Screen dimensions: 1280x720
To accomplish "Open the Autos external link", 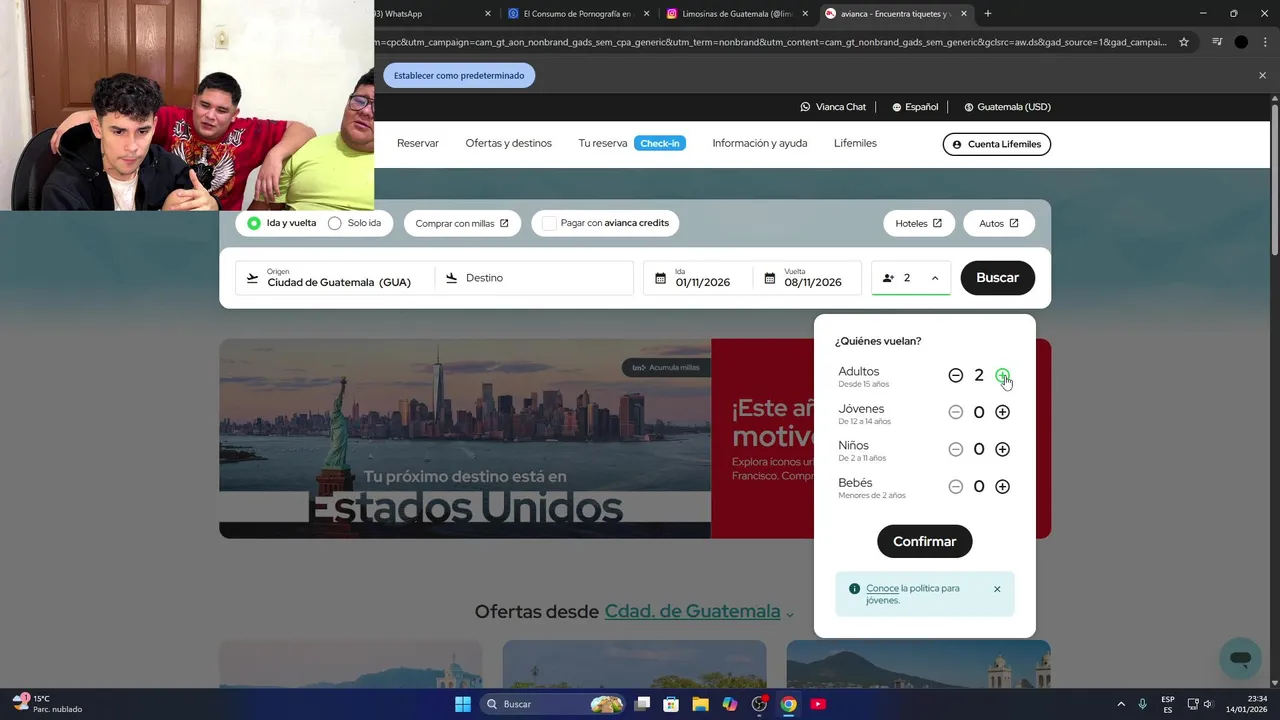I will point(999,223).
